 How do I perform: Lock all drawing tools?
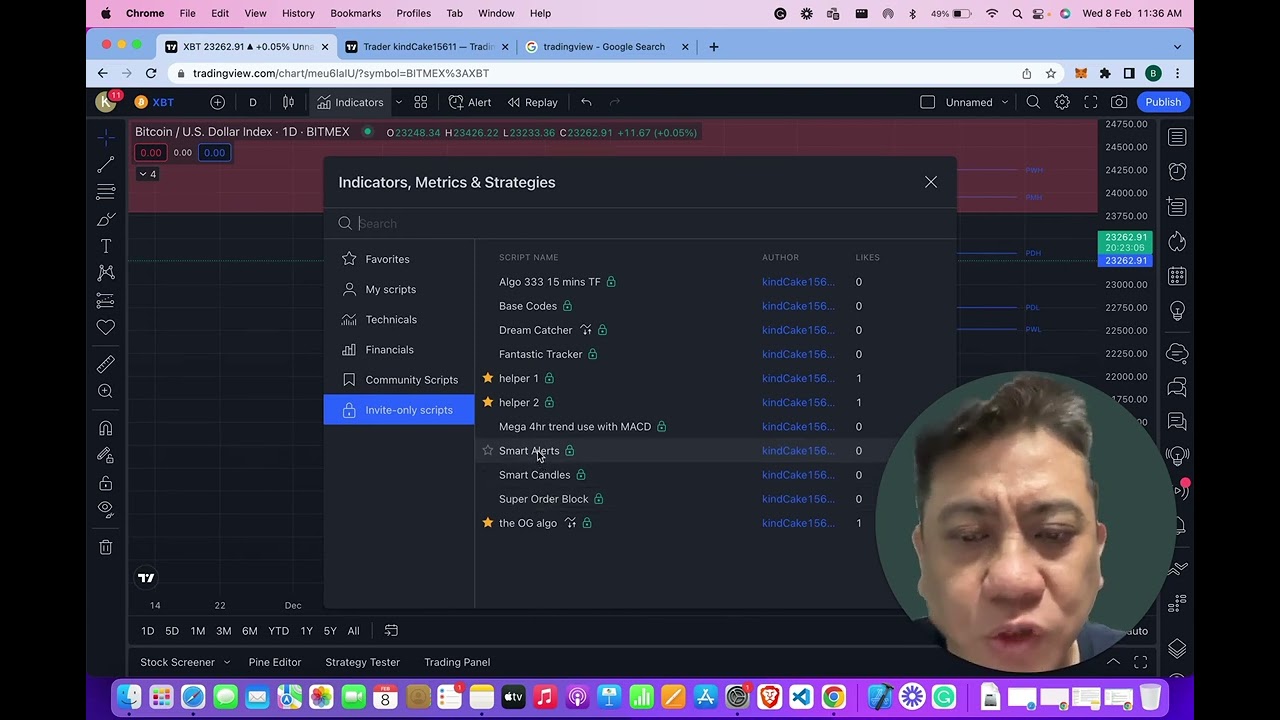pyautogui.click(x=106, y=483)
